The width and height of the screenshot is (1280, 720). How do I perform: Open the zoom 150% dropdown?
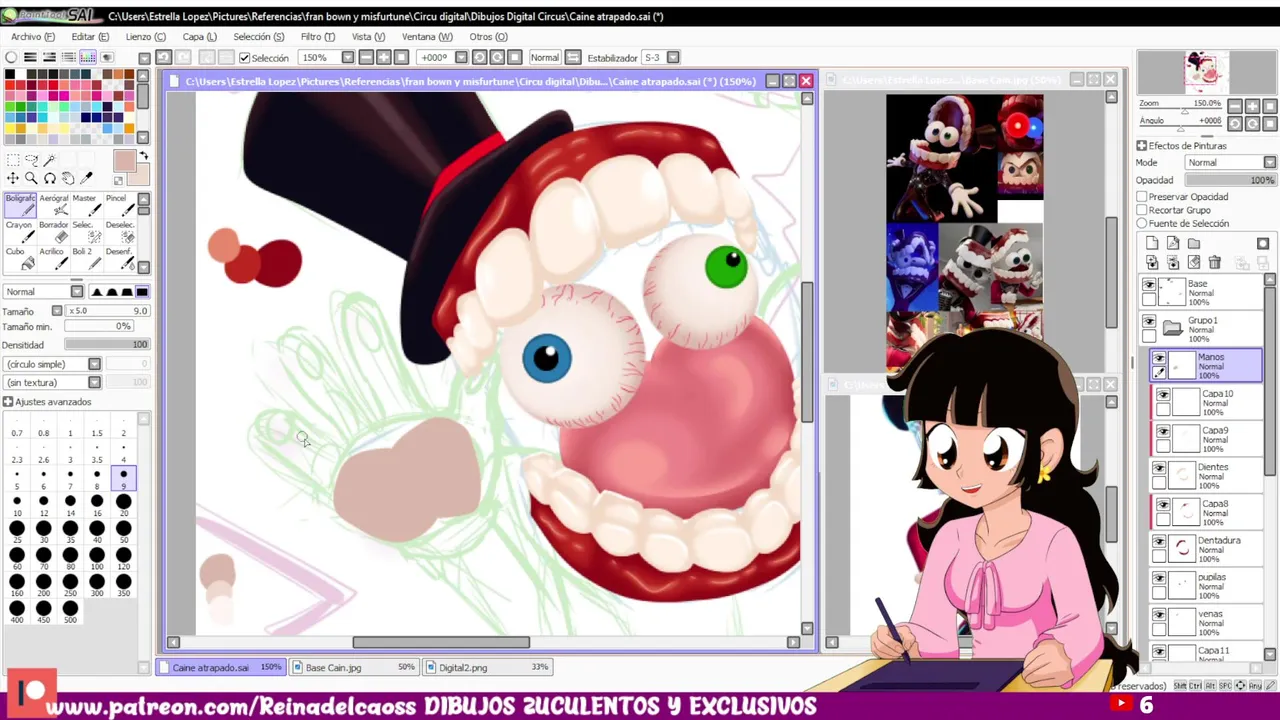(348, 57)
